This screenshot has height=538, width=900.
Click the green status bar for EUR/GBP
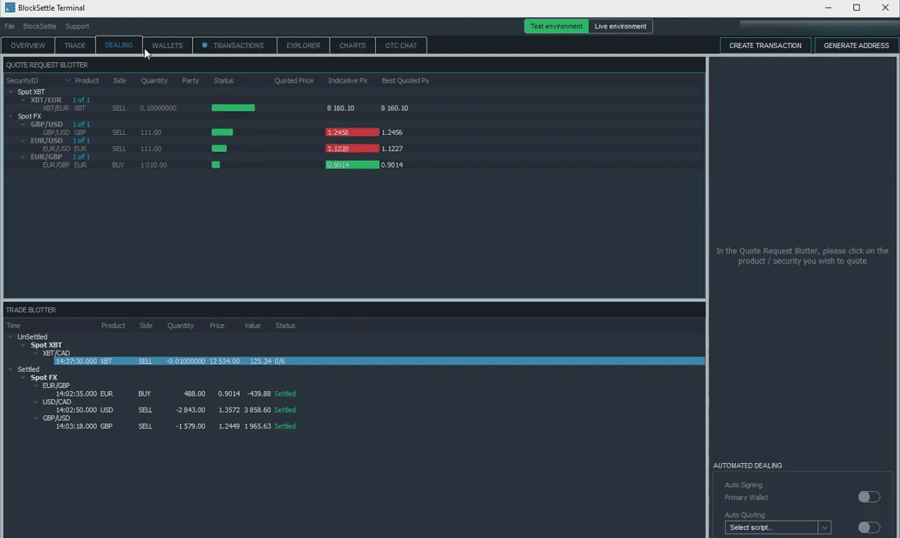pos(216,165)
